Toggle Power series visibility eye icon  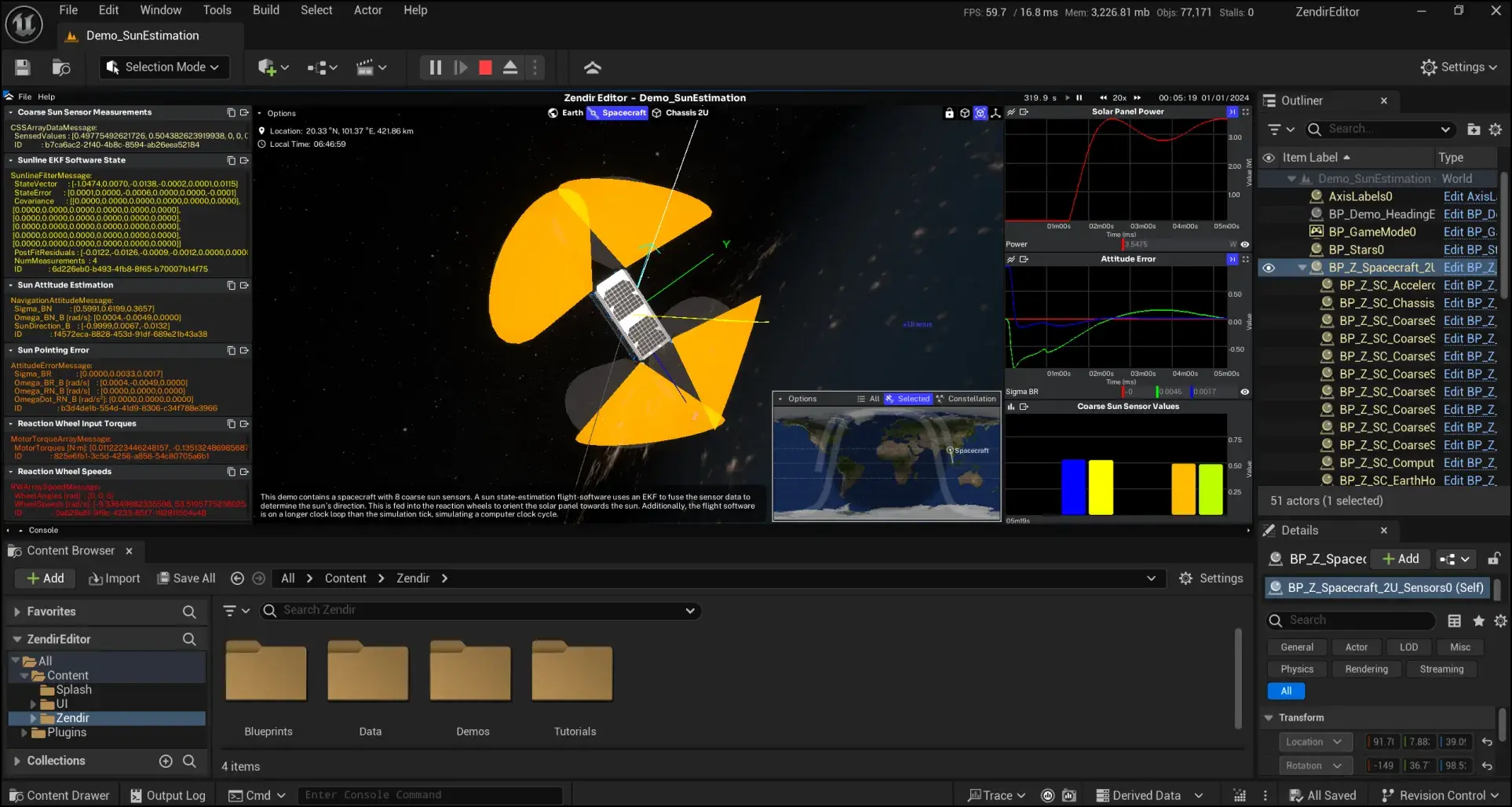[x=1244, y=244]
